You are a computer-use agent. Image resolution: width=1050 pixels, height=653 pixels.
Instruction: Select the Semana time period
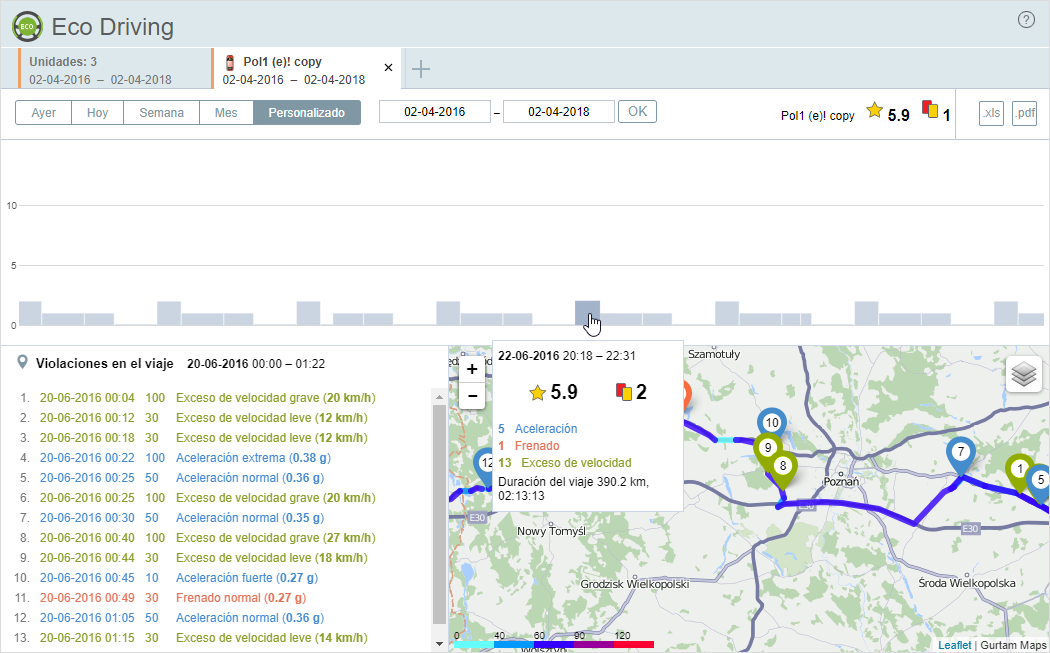coord(161,113)
